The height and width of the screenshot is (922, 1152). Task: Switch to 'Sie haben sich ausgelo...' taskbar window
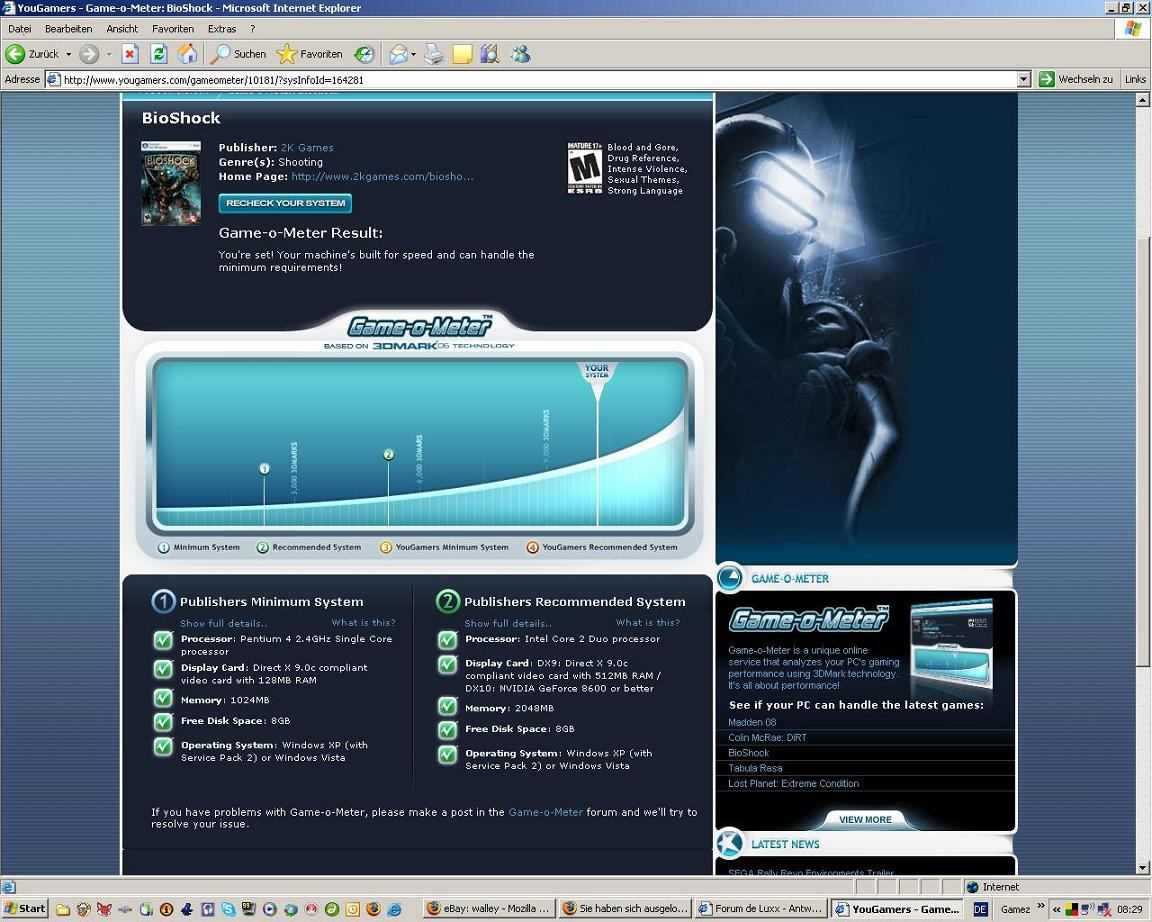tap(624, 909)
